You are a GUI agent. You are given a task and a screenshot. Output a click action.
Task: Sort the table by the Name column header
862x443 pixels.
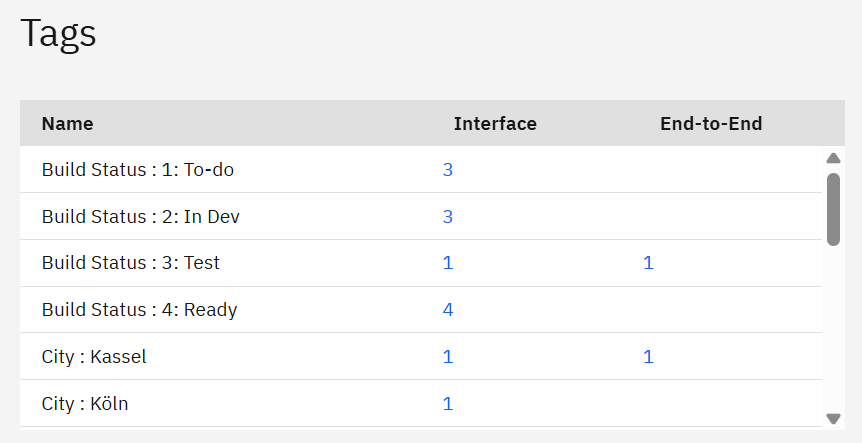68,124
